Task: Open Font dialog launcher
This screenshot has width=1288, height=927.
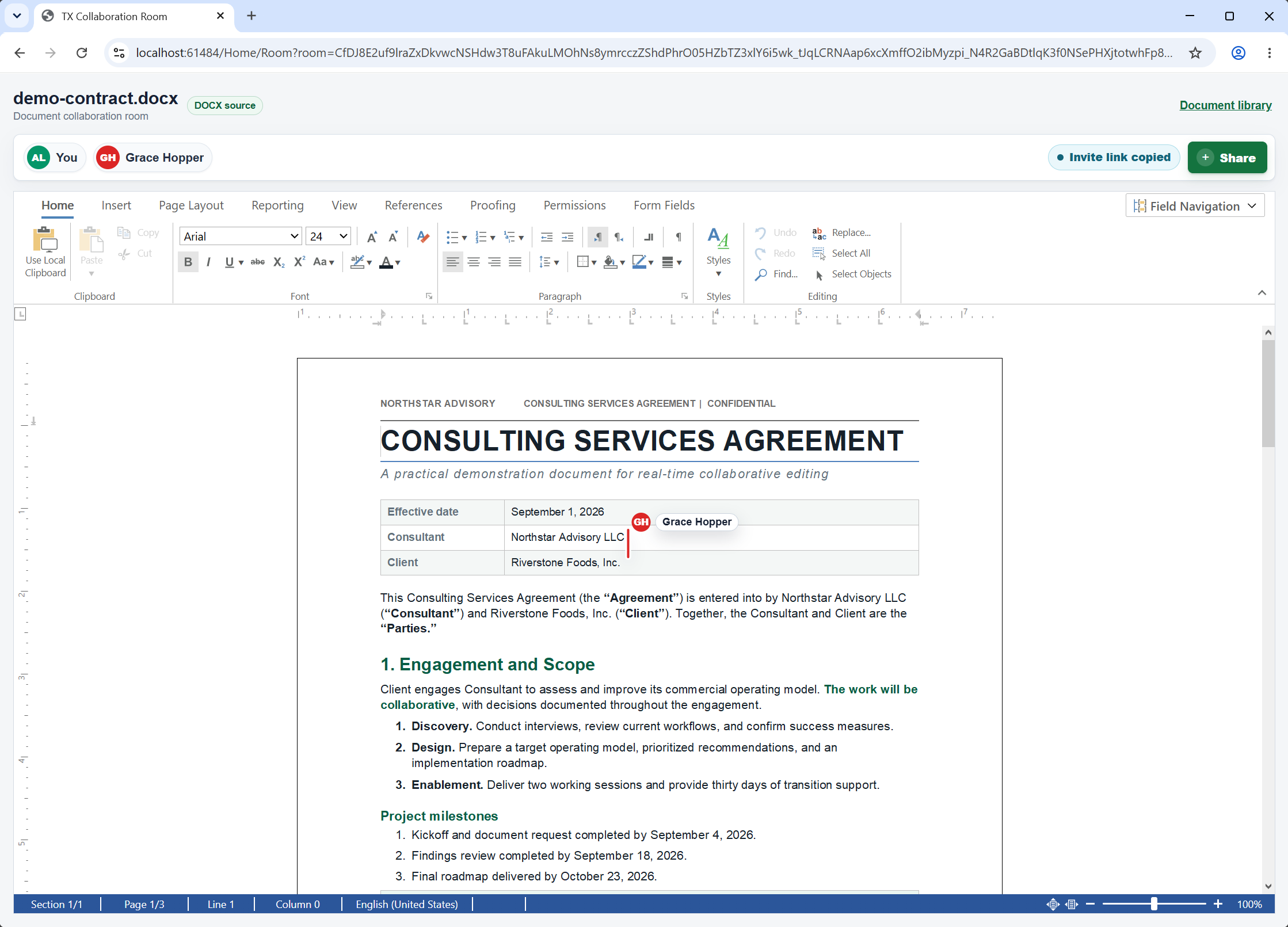Action: (x=429, y=296)
